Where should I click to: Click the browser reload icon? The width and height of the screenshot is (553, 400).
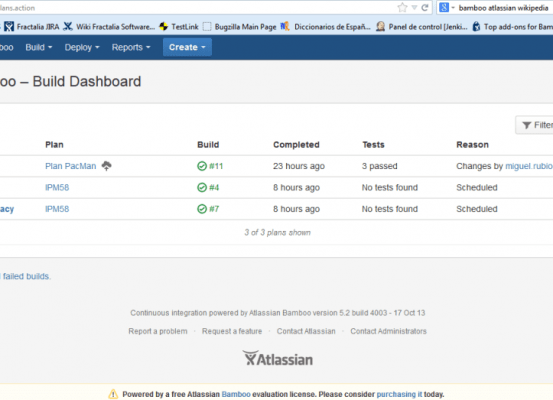(x=425, y=7)
